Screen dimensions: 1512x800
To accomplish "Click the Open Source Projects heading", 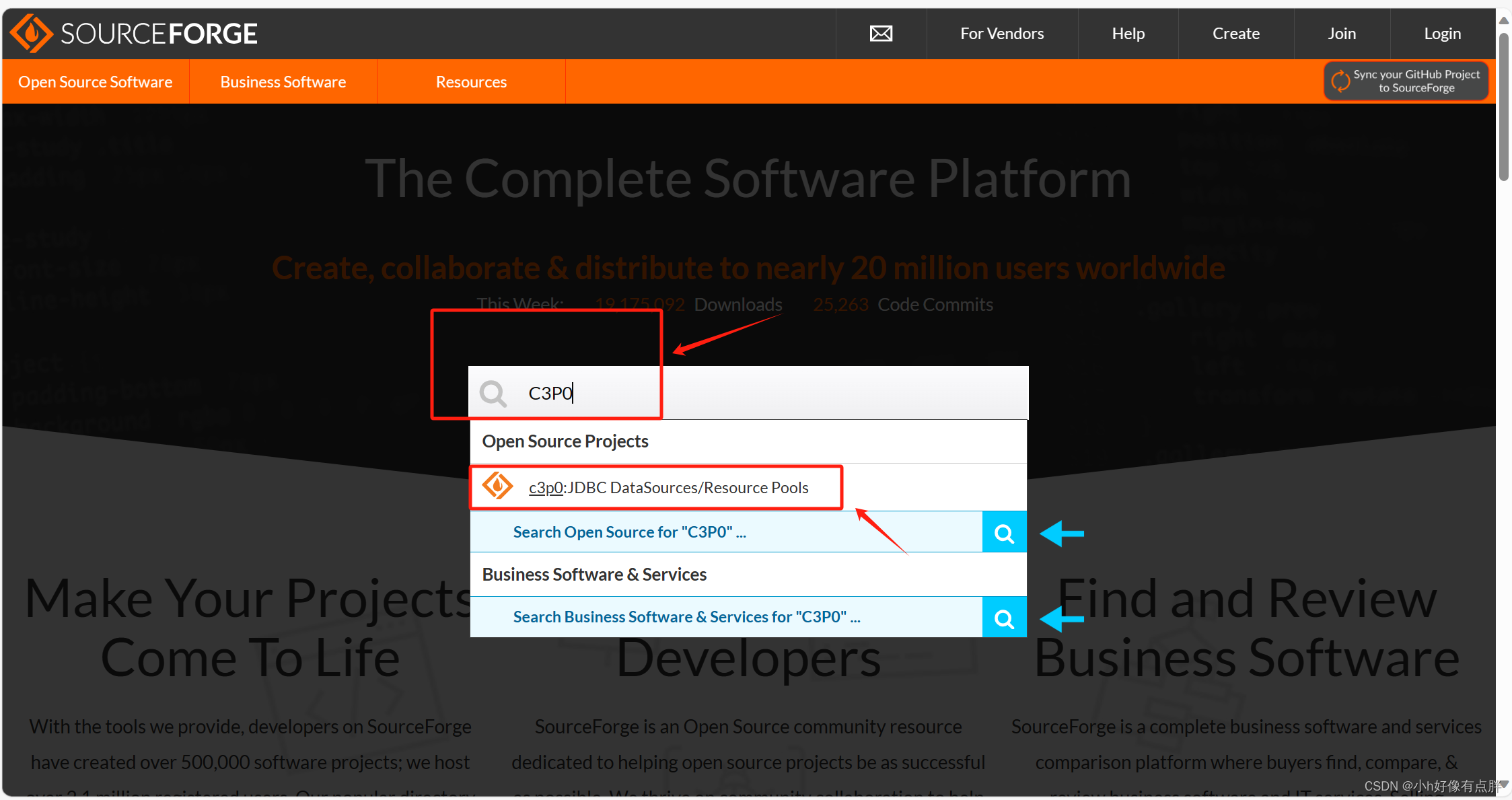I will [x=565, y=441].
